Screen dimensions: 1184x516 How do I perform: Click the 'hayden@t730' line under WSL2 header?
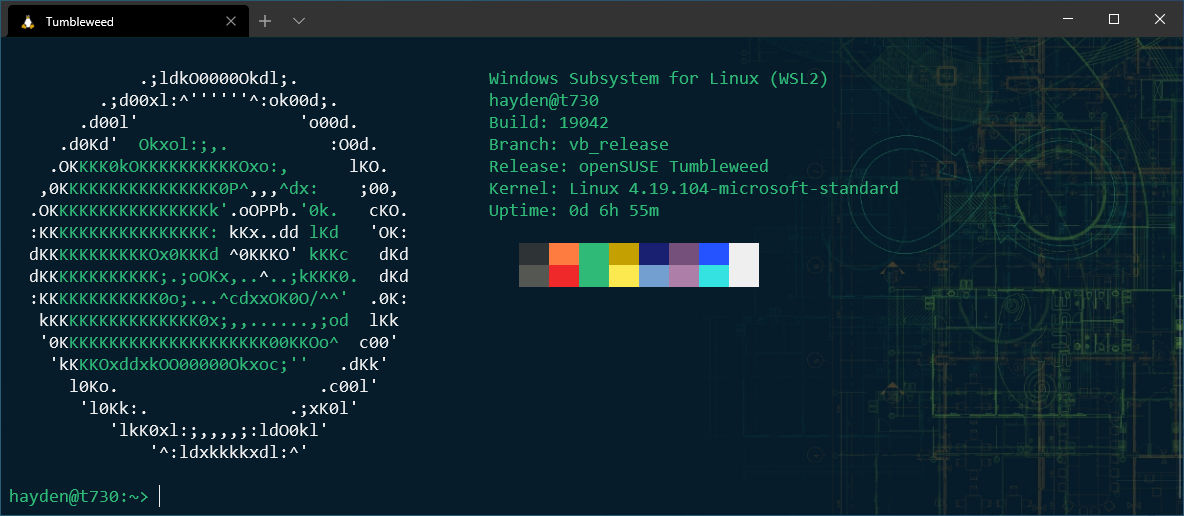coord(544,100)
